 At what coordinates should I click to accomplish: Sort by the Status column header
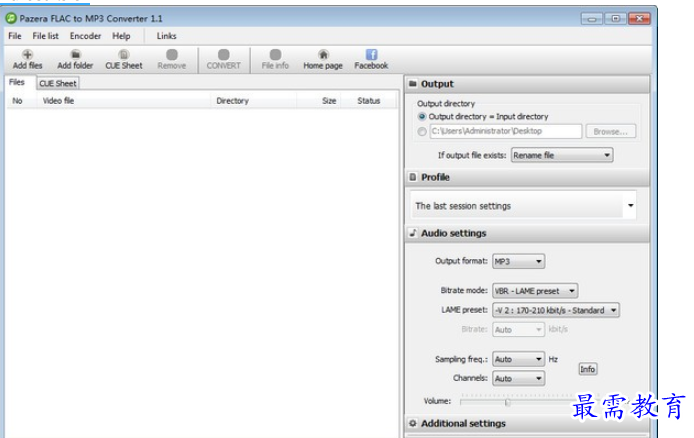coord(369,101)
